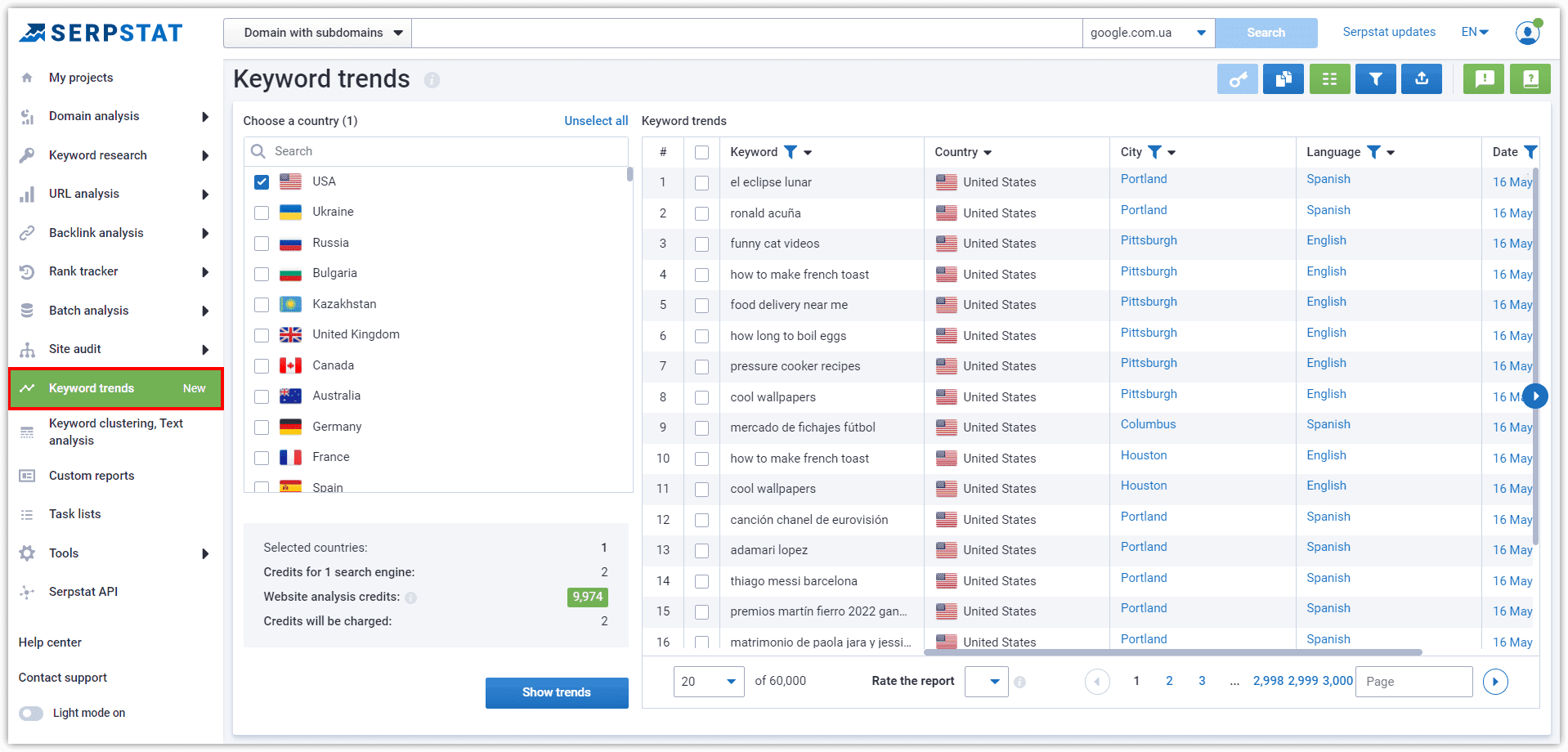Uncheck the USA country checkbox
The image size is (1568, 752).
click(262, 181)
